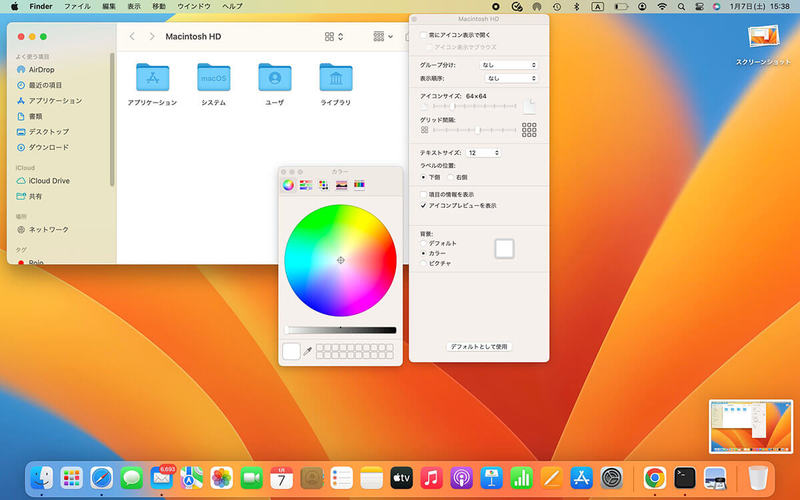Pick a color with the eyedropper tool
800x500 pixels.
(308, 351)
